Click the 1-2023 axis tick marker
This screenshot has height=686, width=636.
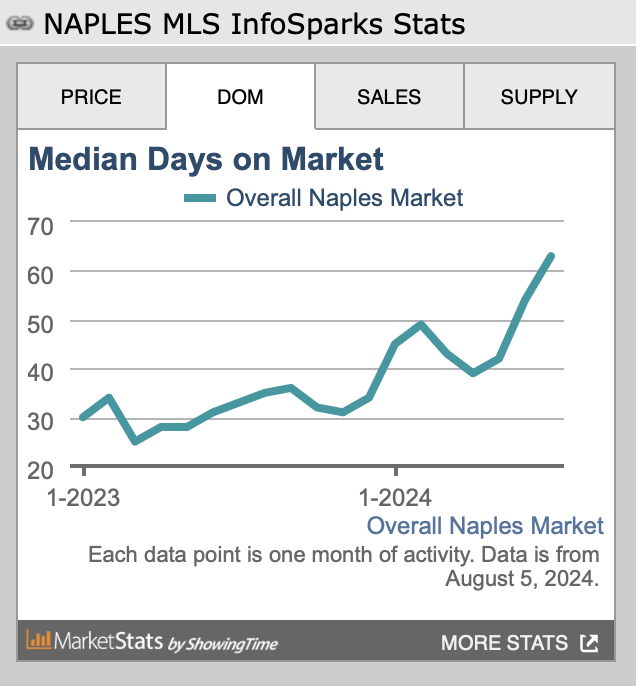(x=84, y=471)
